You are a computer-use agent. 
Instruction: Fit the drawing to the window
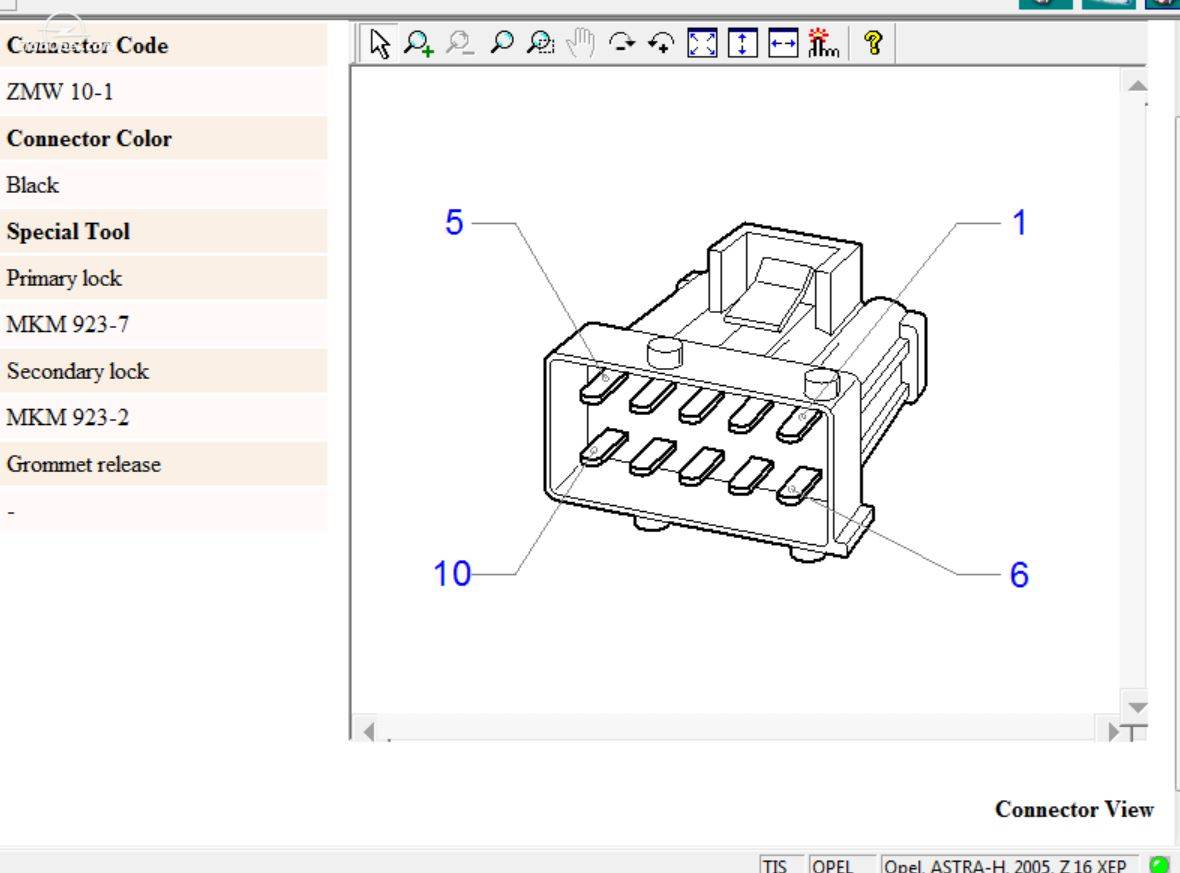point(702,43)
